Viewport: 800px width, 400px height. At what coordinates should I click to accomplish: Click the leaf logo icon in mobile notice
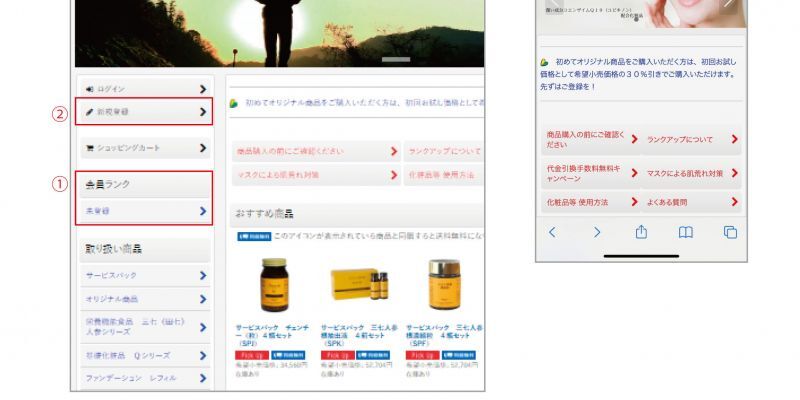click(x=544, y=62)
